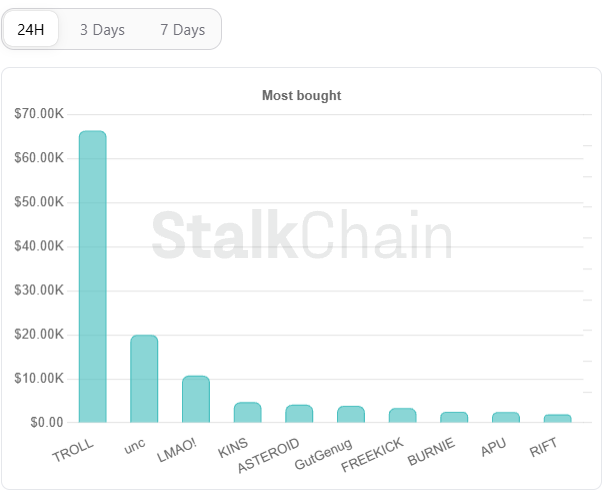Click the TROLL x-axis label
The image size is (604, 491).
pyautogui.click(x=73, y=450)
